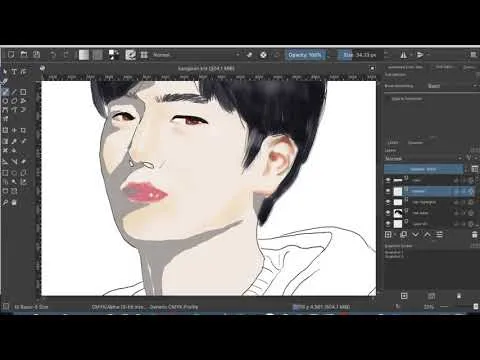Select the Color Picker tool
480x360 pixels.
point(14,142)
